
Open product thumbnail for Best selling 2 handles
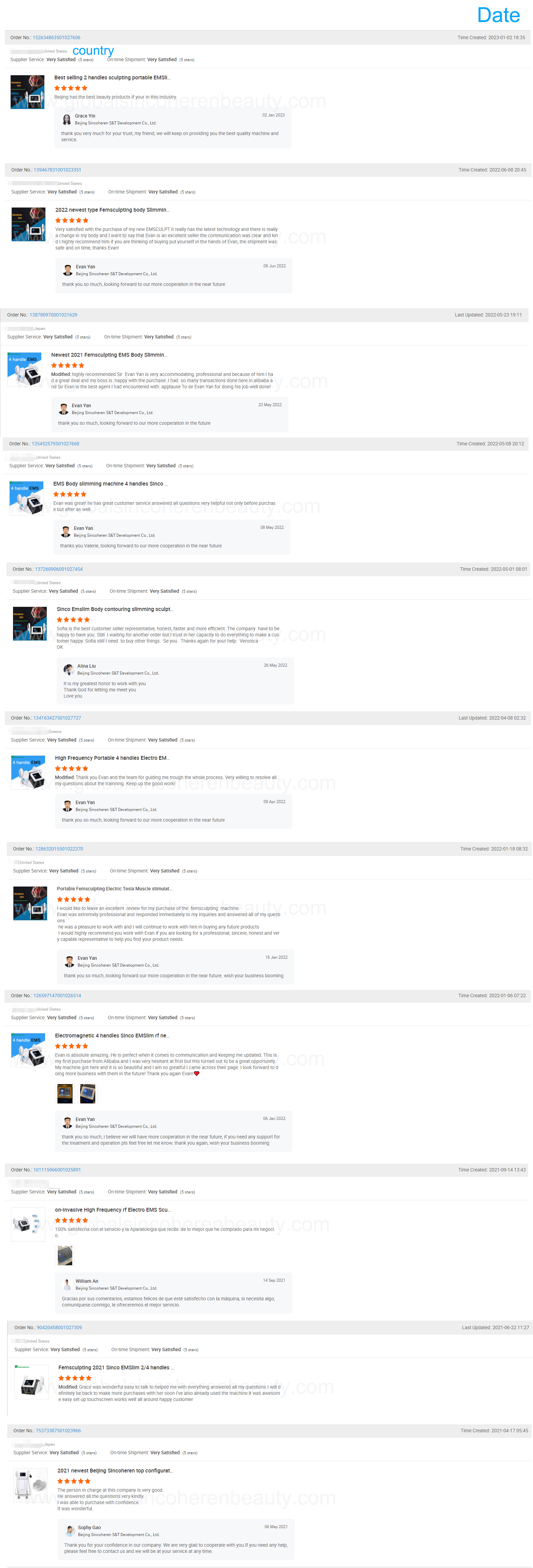[28, 92]
